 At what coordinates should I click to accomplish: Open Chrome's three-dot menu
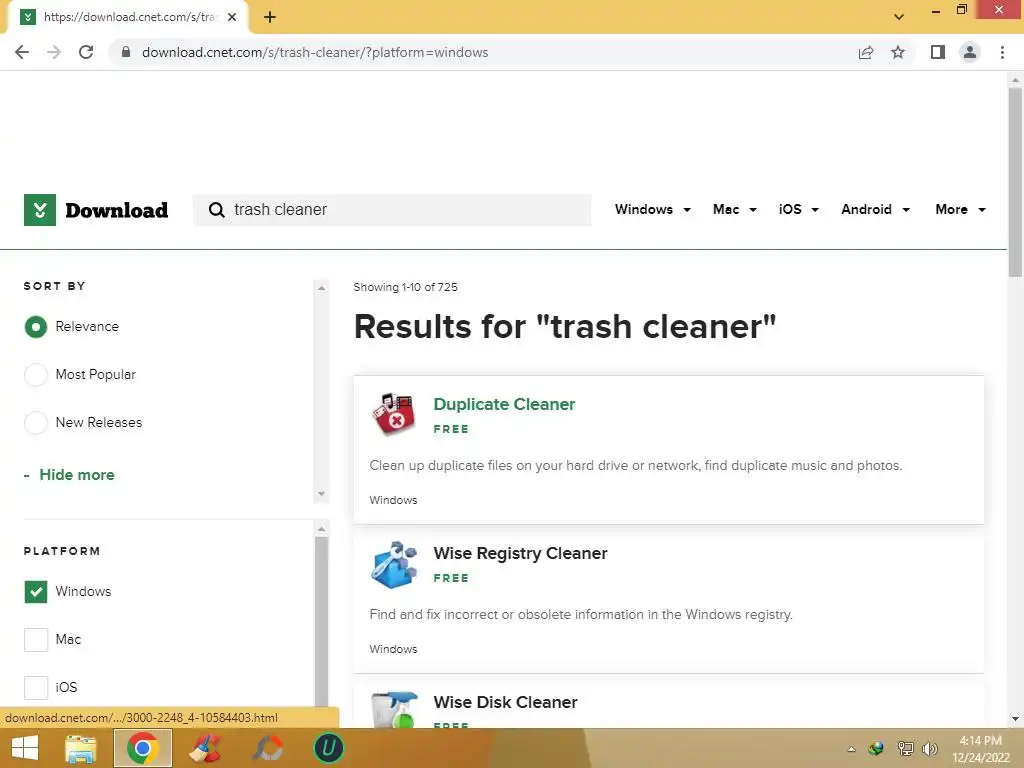[1002, 52]
